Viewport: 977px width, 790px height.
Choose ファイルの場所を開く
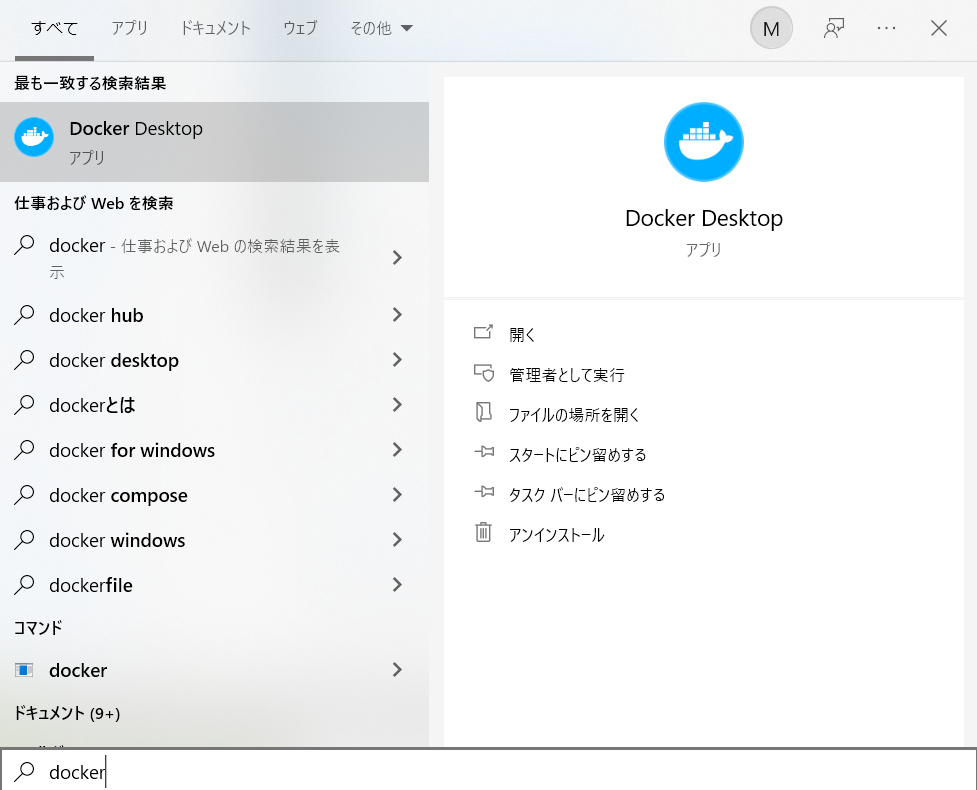coord(574,414)
